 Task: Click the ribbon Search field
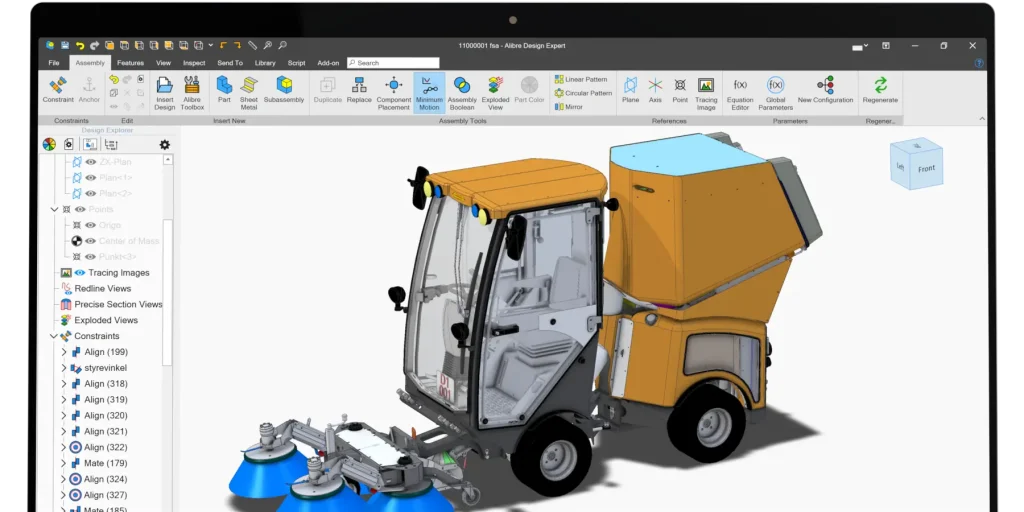[x=395, y=63]
